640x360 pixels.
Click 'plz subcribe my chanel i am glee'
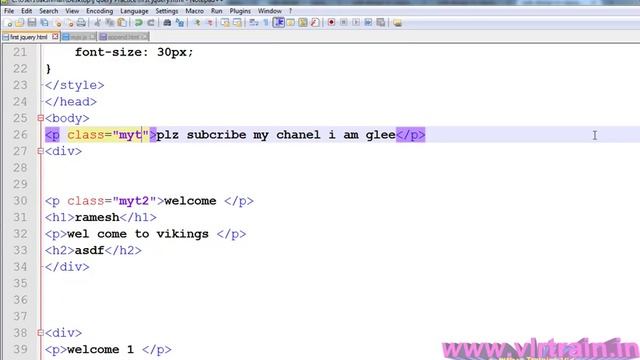pos(276,135)
